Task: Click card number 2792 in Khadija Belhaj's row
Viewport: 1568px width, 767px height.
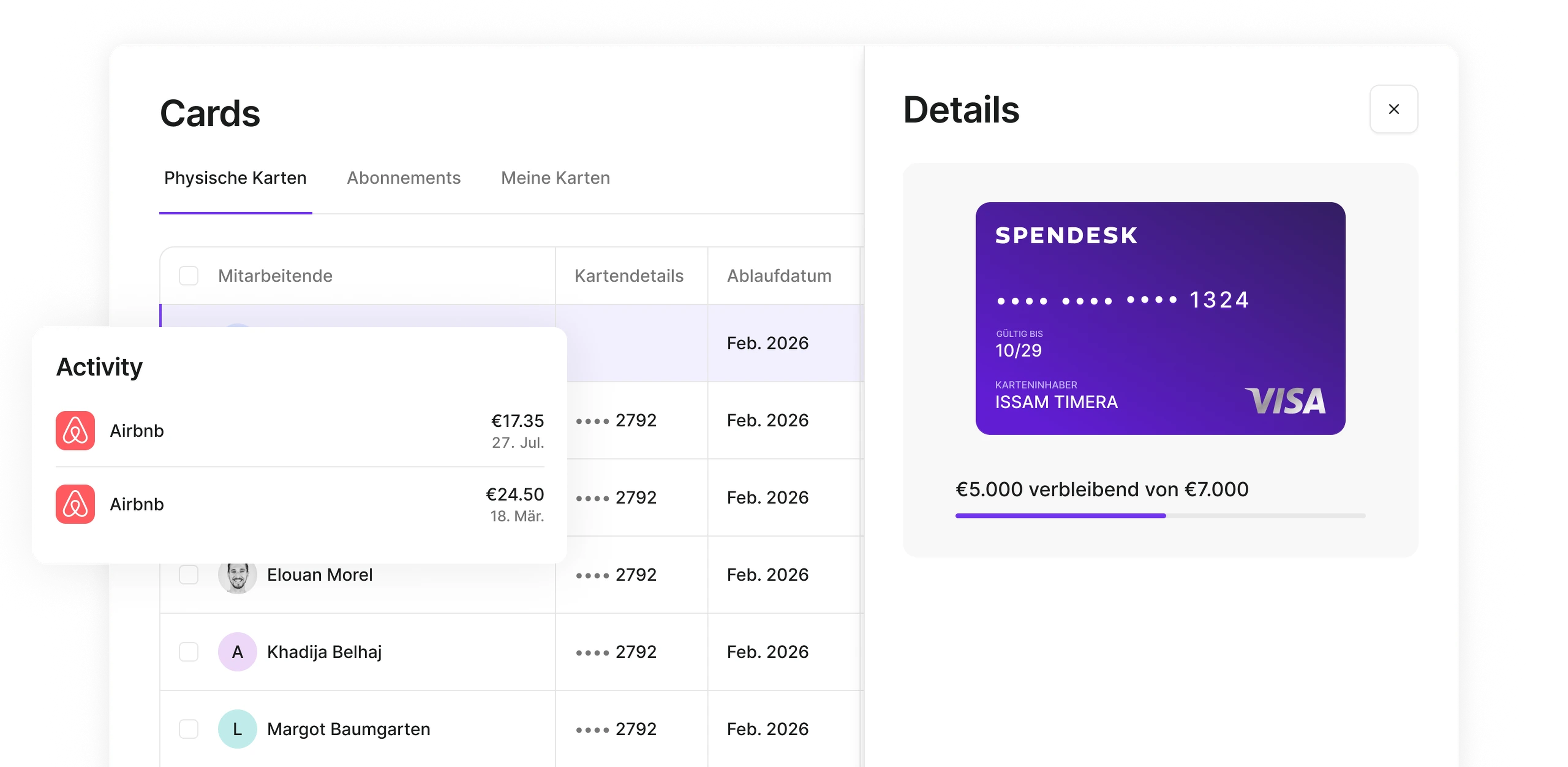Action: tap(616, 652)
